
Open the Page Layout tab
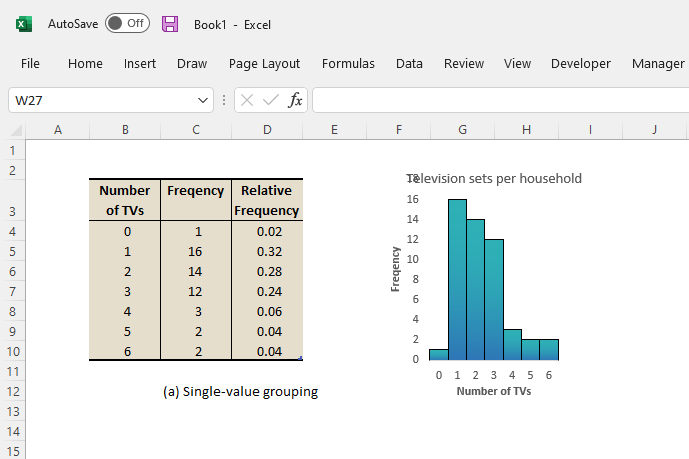click(x=264, y=63)
